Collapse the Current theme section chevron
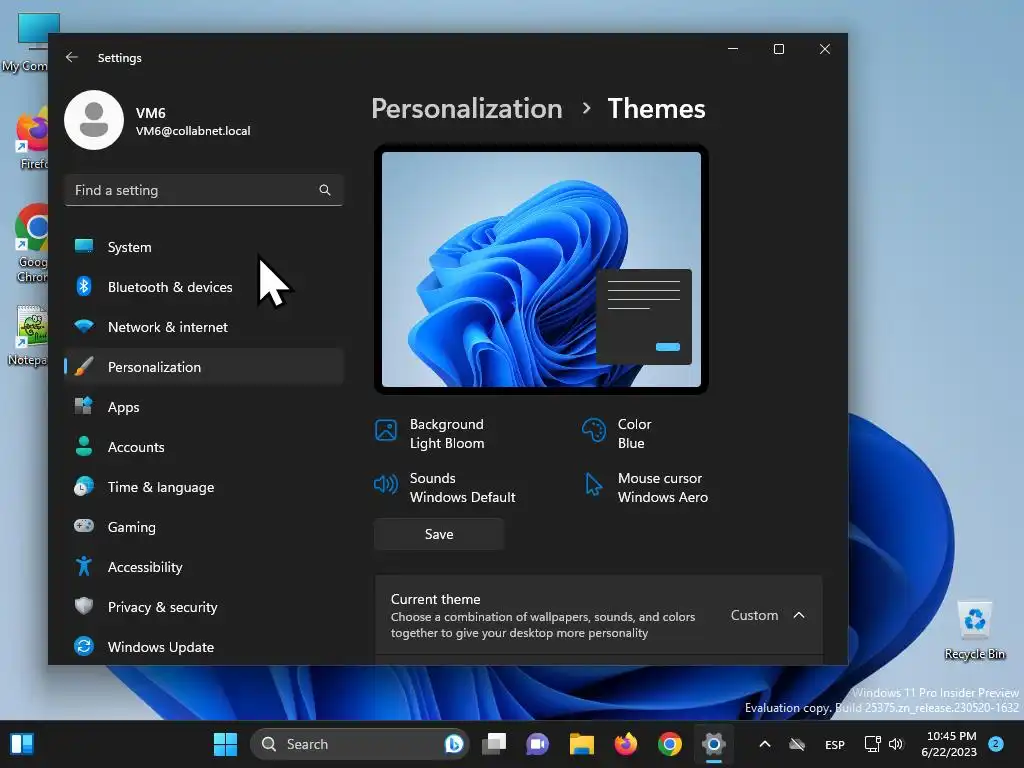The height and width of the screenshot is (768, 1024). tap(799, 615)
